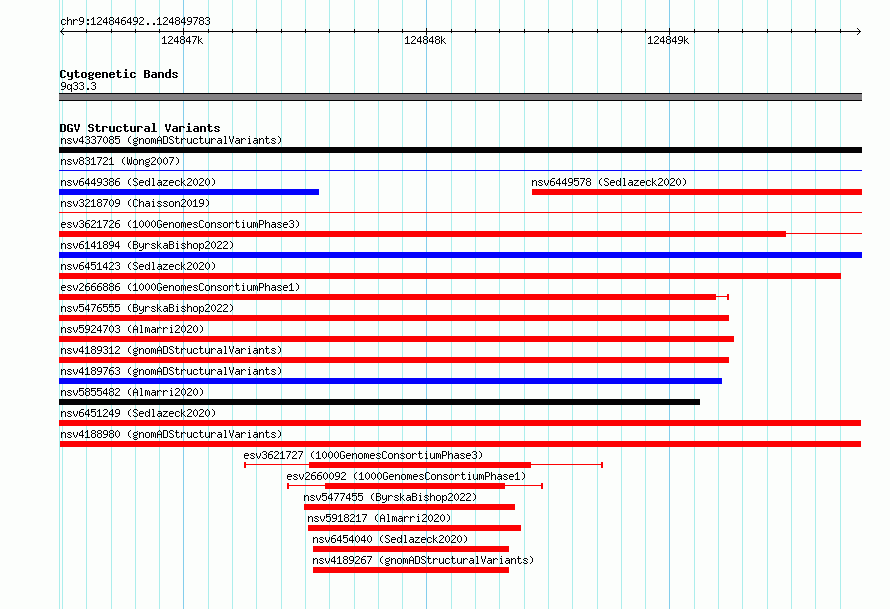Select the nsv5855482 black variant bar
This screenshot has width=890, height=609.
379,402
